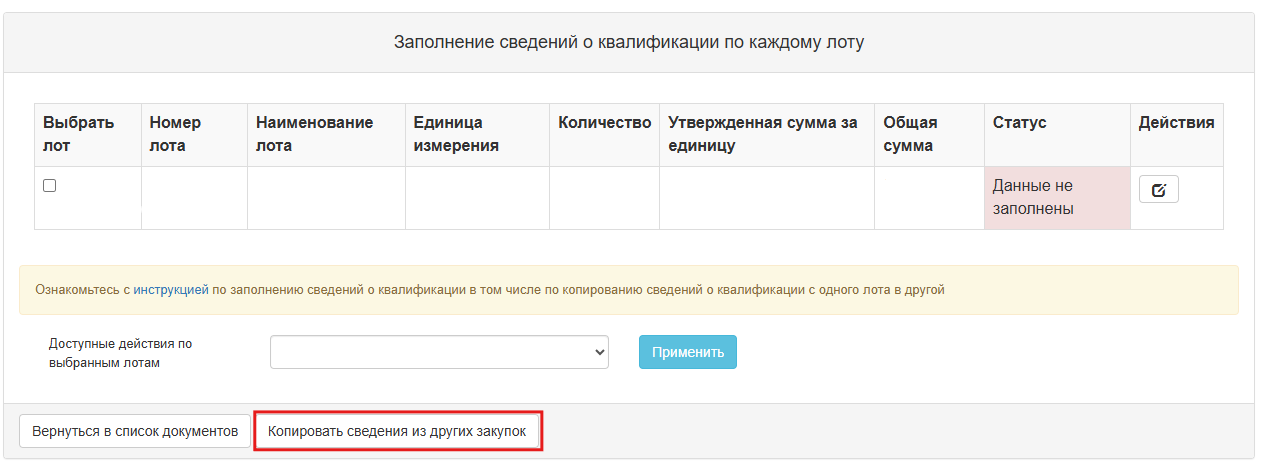Open the edit icon in Действия column
1264x470 pixels.
pos(1158,189)
